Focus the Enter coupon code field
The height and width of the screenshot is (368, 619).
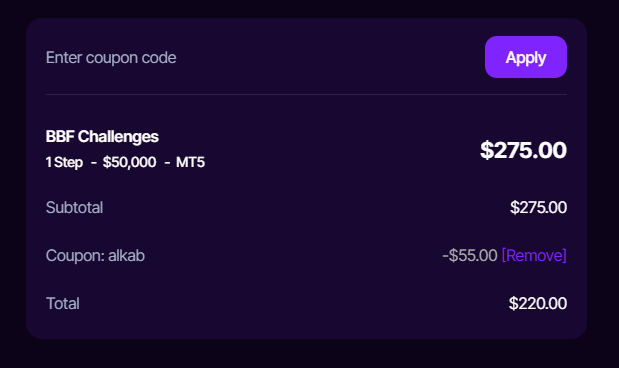(261, 58)
